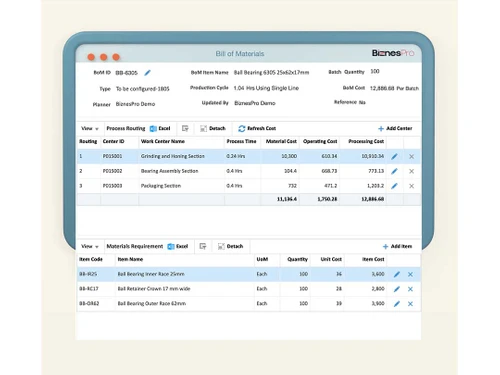Edit the Packaging Section row

pos(394,186)
